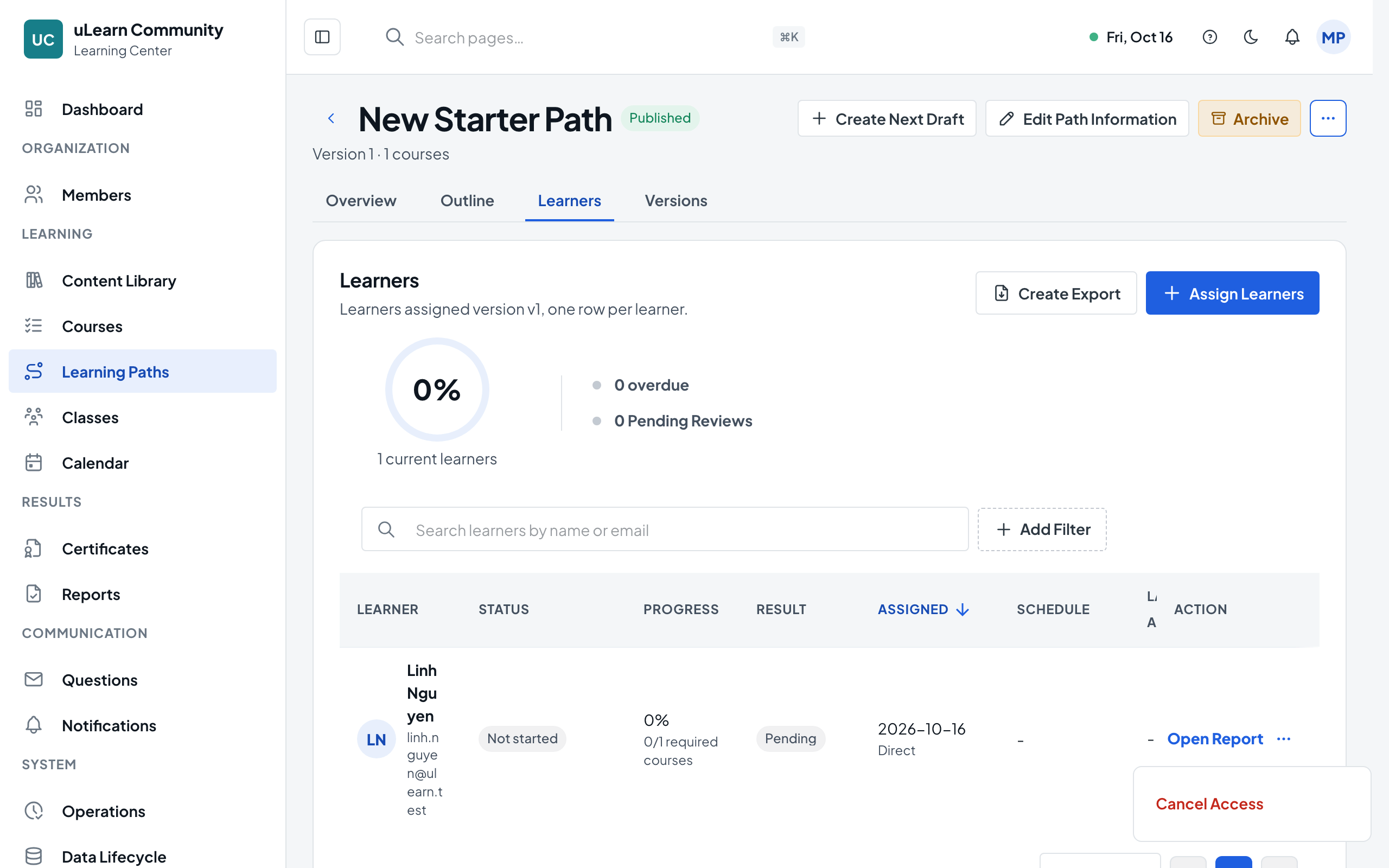Screen dimensions: 1389x868
Task: Open Courses in the sidebar
Action: point(142,326)
